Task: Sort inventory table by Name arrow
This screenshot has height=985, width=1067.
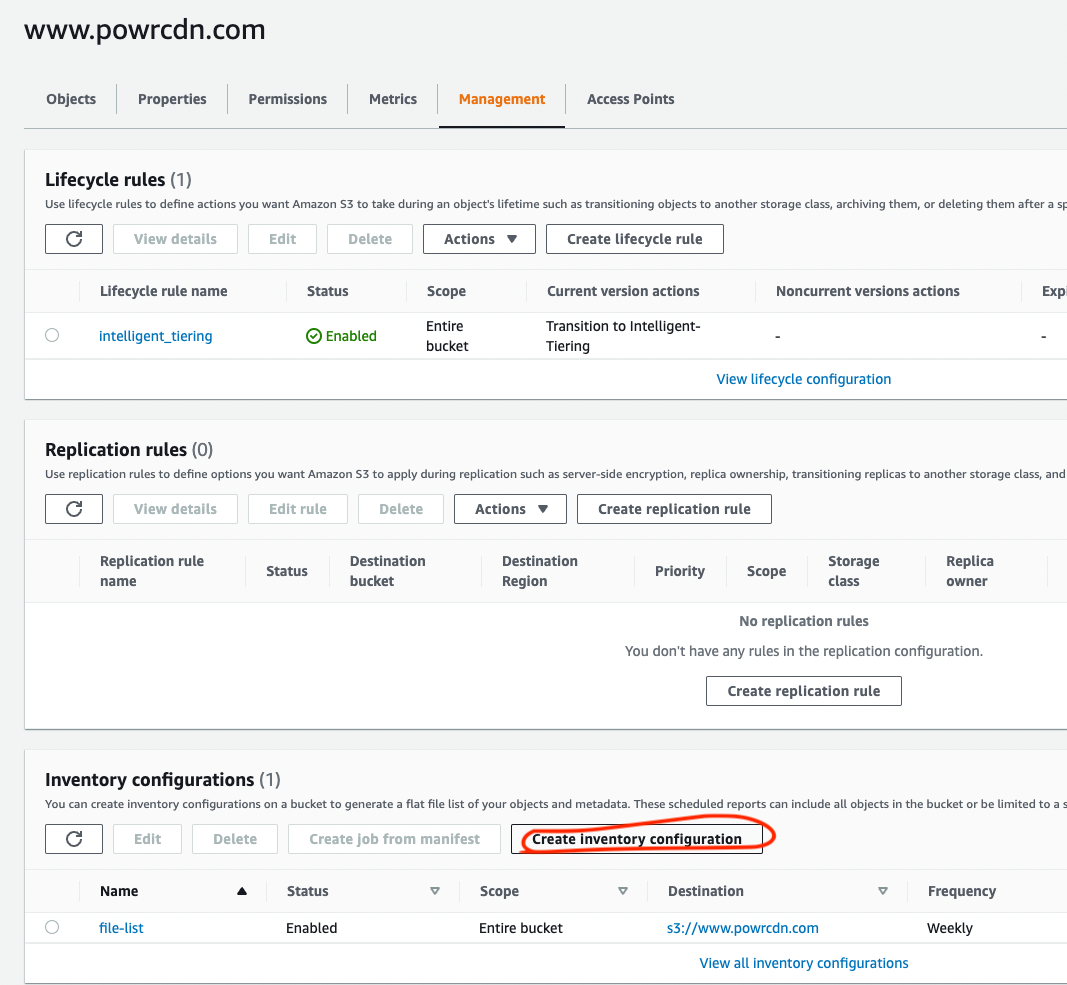Action: [x=241, y=891]
